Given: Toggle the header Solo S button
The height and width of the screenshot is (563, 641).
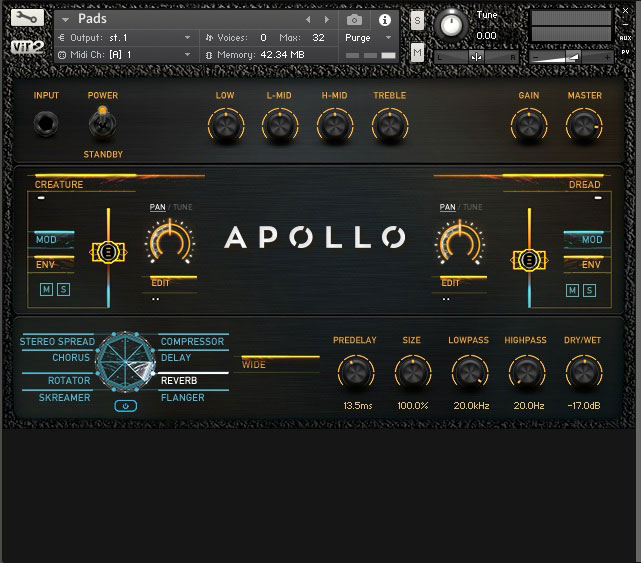Looking at the screenshot, I should coord(417,20).
